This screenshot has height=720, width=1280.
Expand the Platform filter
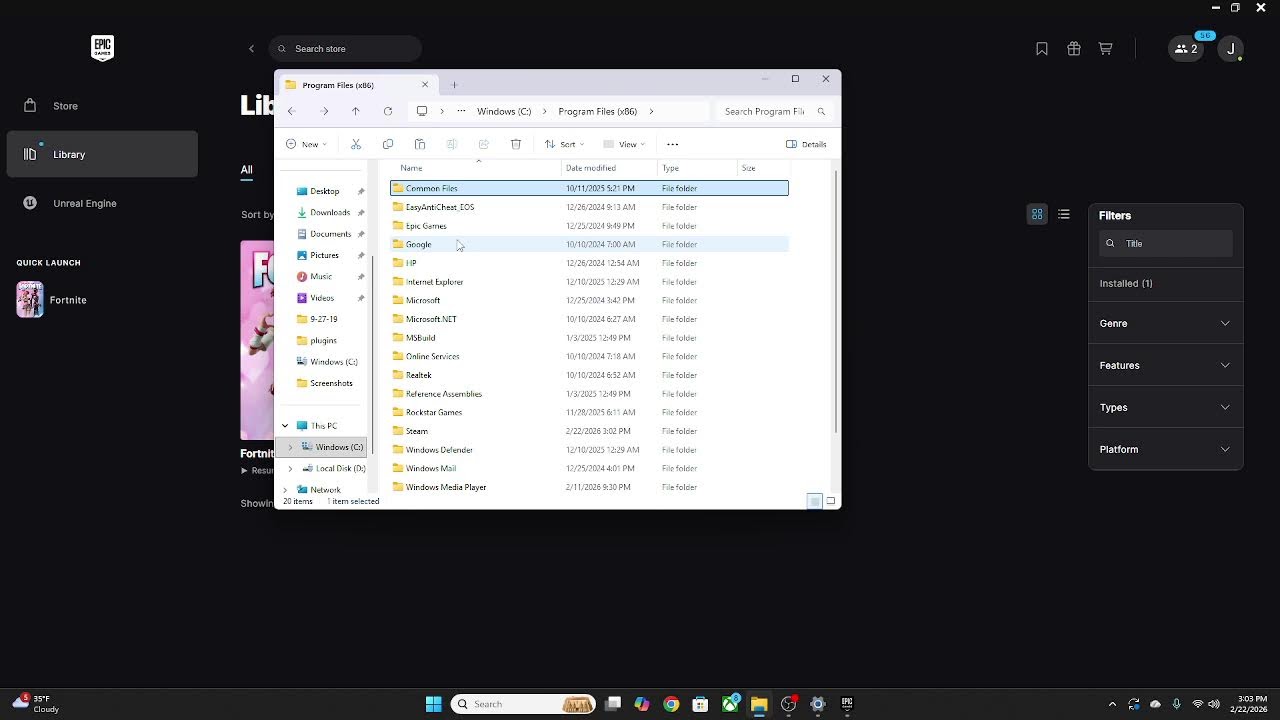(1165, 450)
